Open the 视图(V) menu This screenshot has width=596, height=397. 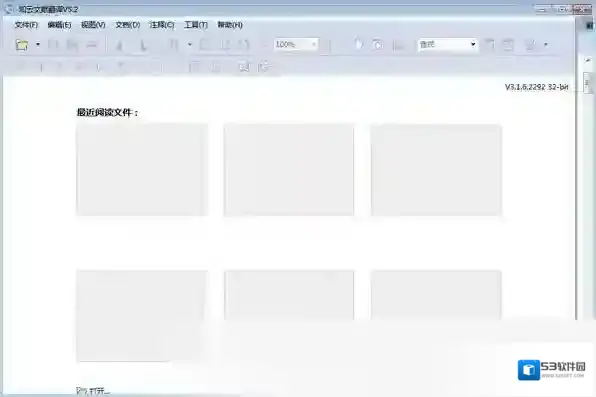(x=93, y=25)
